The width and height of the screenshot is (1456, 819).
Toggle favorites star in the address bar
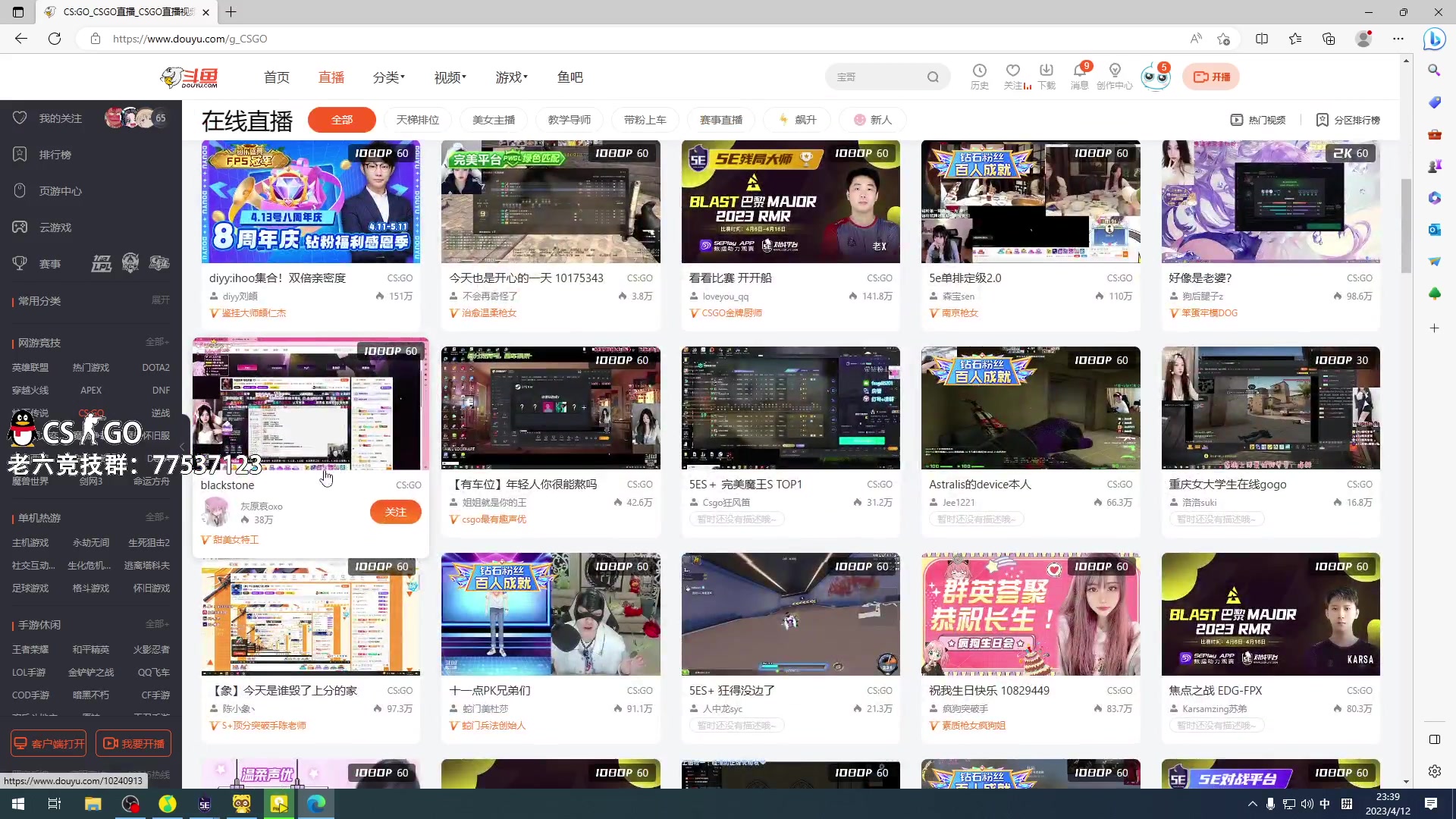pyautogui.click(x=1222, y=39)
